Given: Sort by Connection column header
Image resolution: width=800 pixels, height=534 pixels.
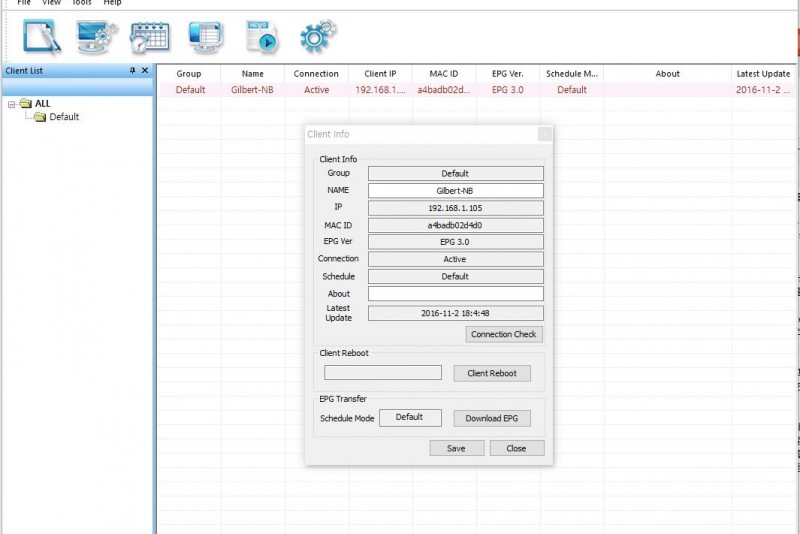Looking at the screenshot, I should tap(316, 74).
